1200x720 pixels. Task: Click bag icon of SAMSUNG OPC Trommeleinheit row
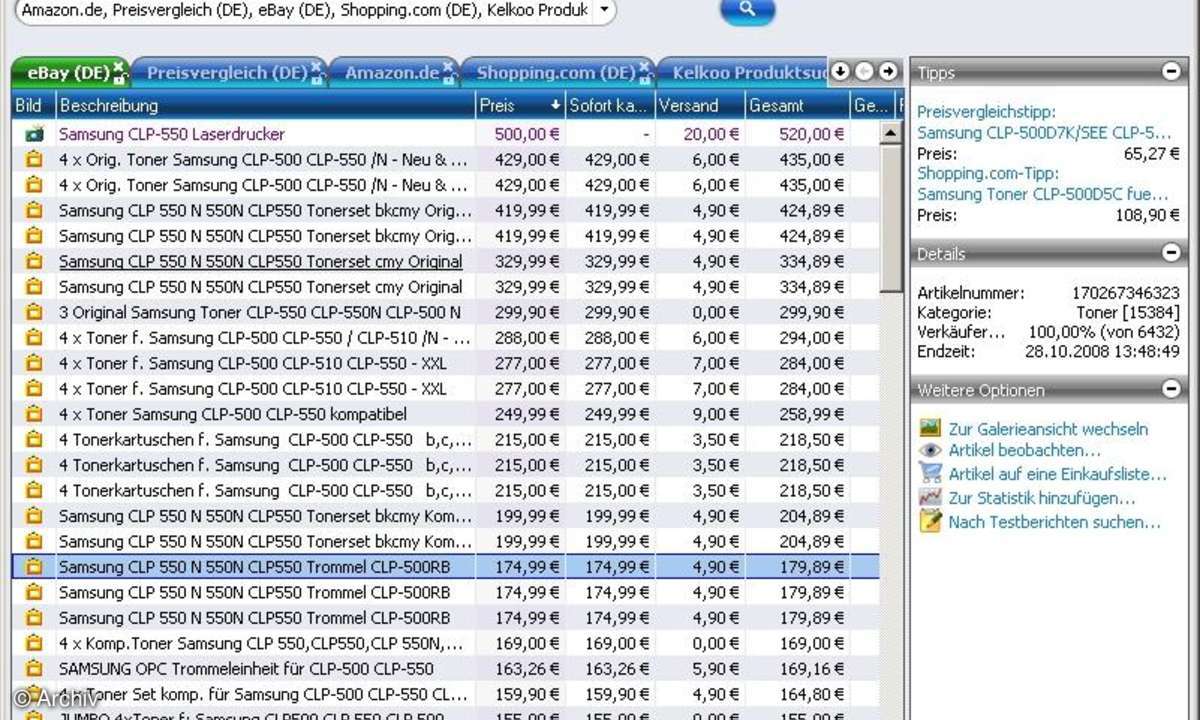tap(34, 668)
